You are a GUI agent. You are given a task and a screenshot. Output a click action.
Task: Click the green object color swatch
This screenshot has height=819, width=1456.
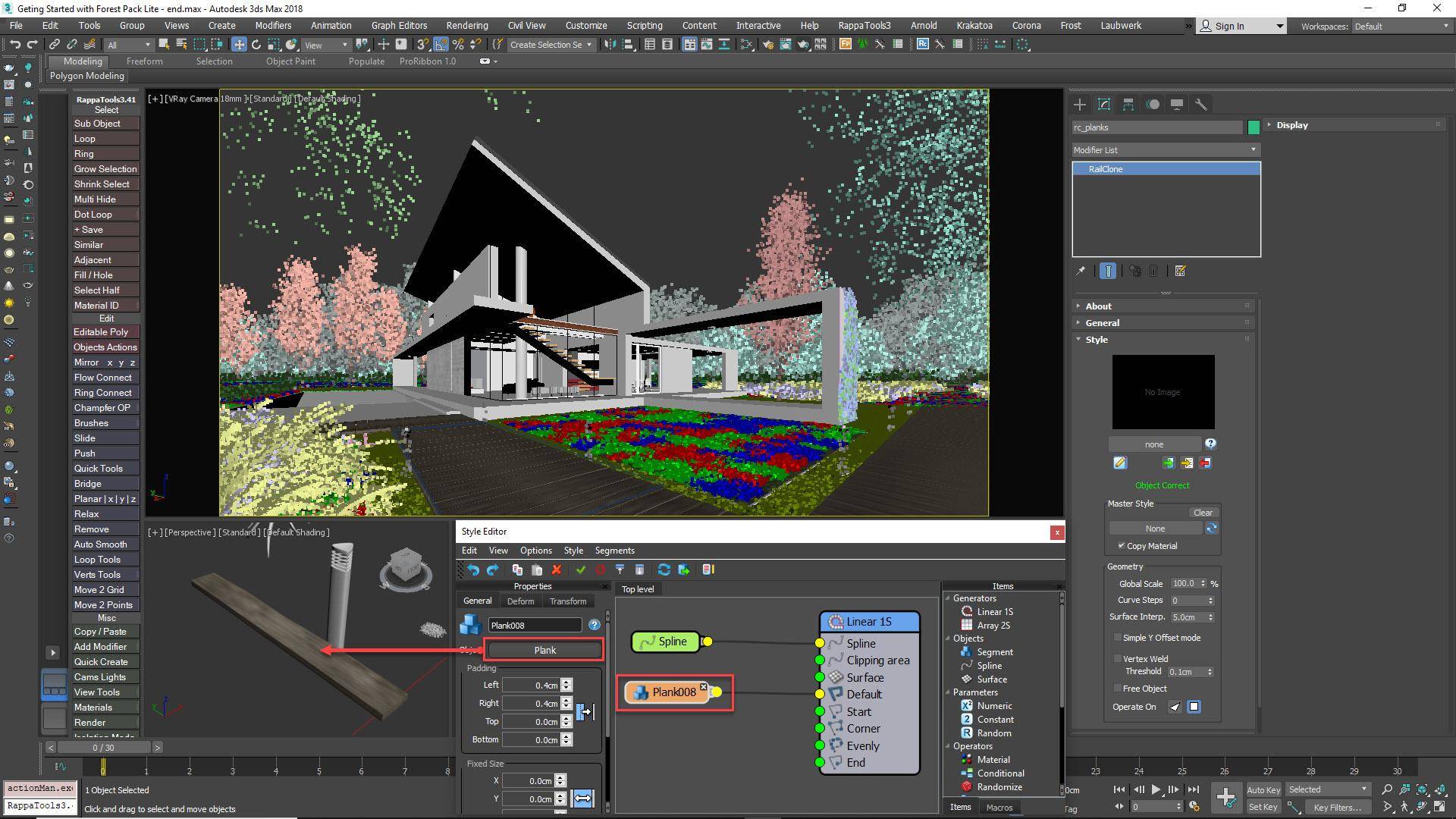[x=1254, y=127]
